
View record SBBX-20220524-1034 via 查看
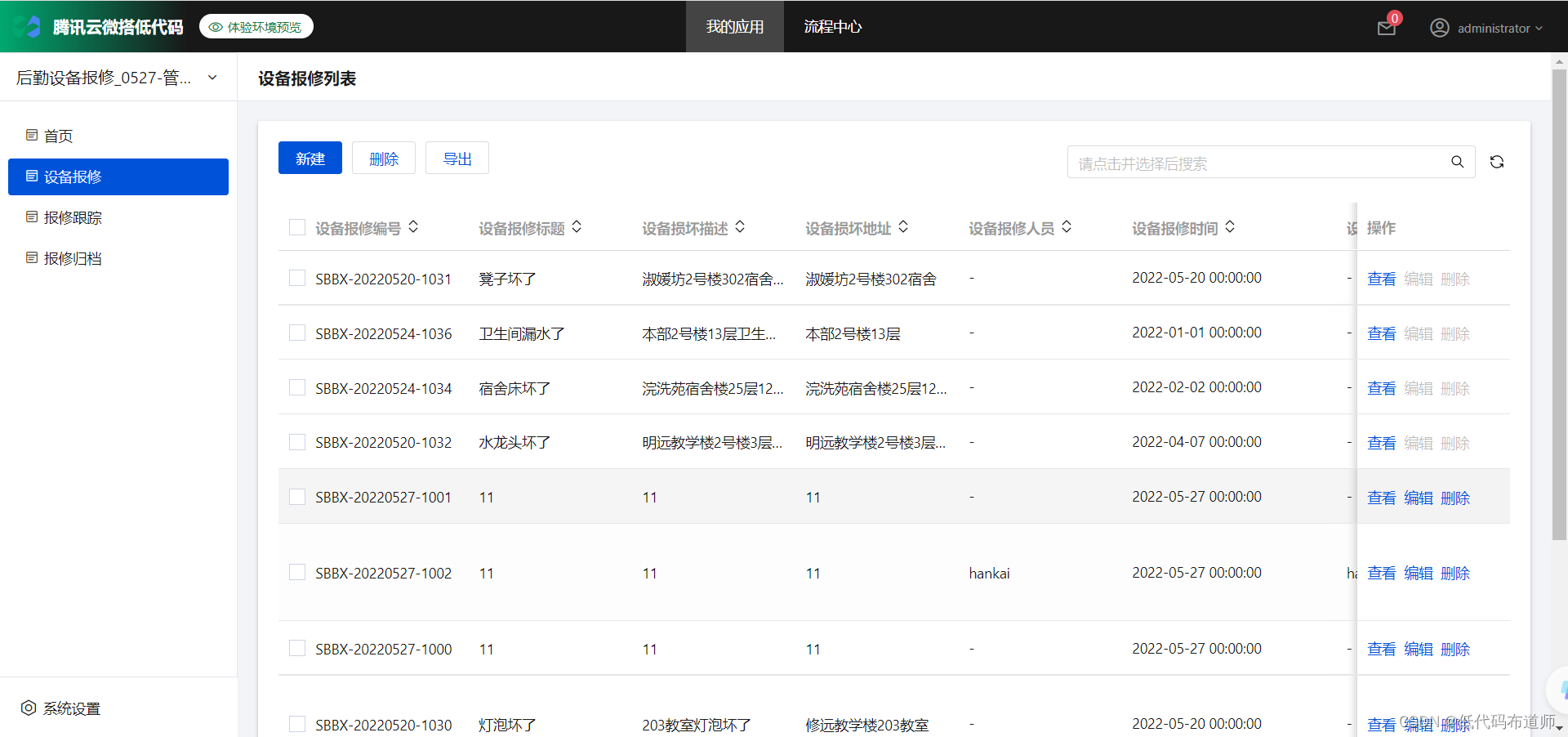tap(1382, 388)
